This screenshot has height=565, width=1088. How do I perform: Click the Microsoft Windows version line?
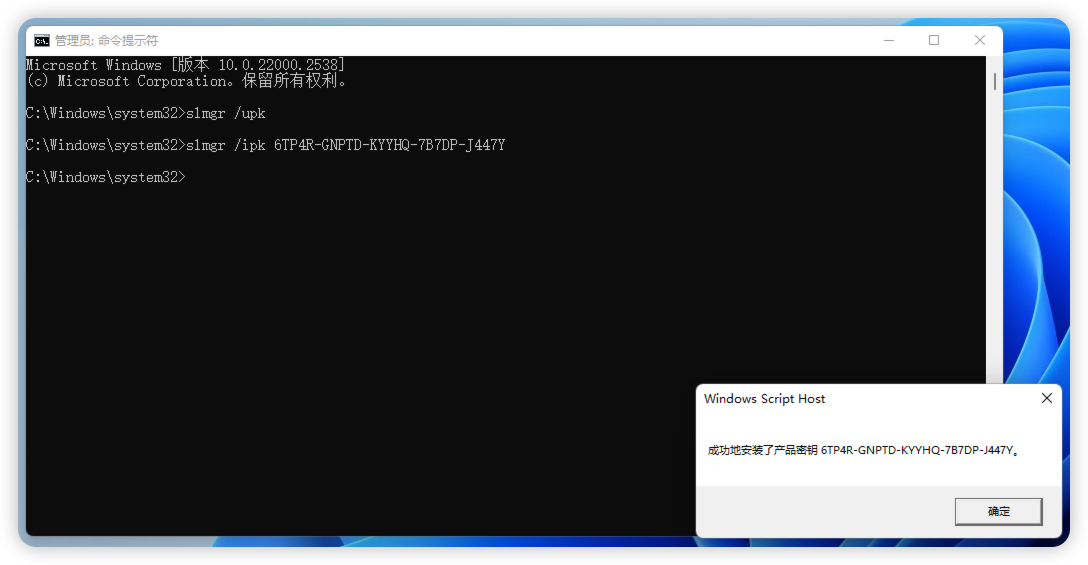pos(185,65)
